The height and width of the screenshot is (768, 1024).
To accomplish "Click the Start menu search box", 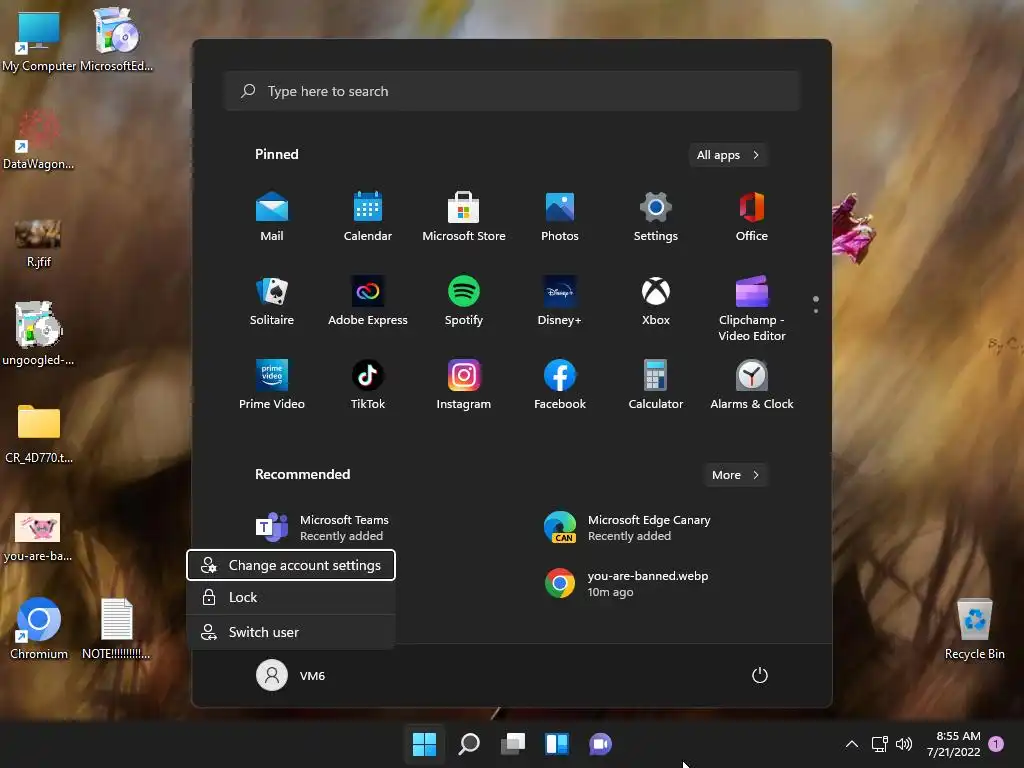I will (513, 91).
